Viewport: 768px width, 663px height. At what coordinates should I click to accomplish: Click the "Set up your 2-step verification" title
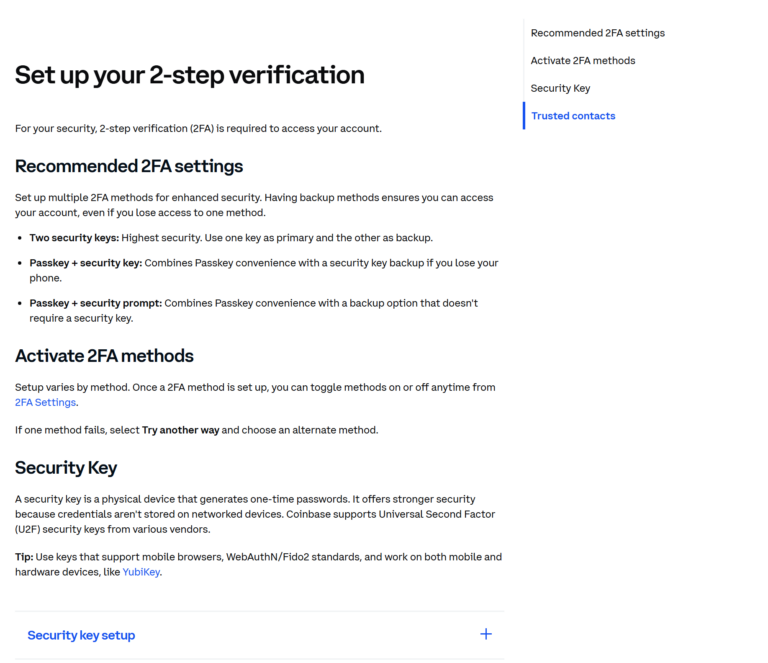[189, 75]
